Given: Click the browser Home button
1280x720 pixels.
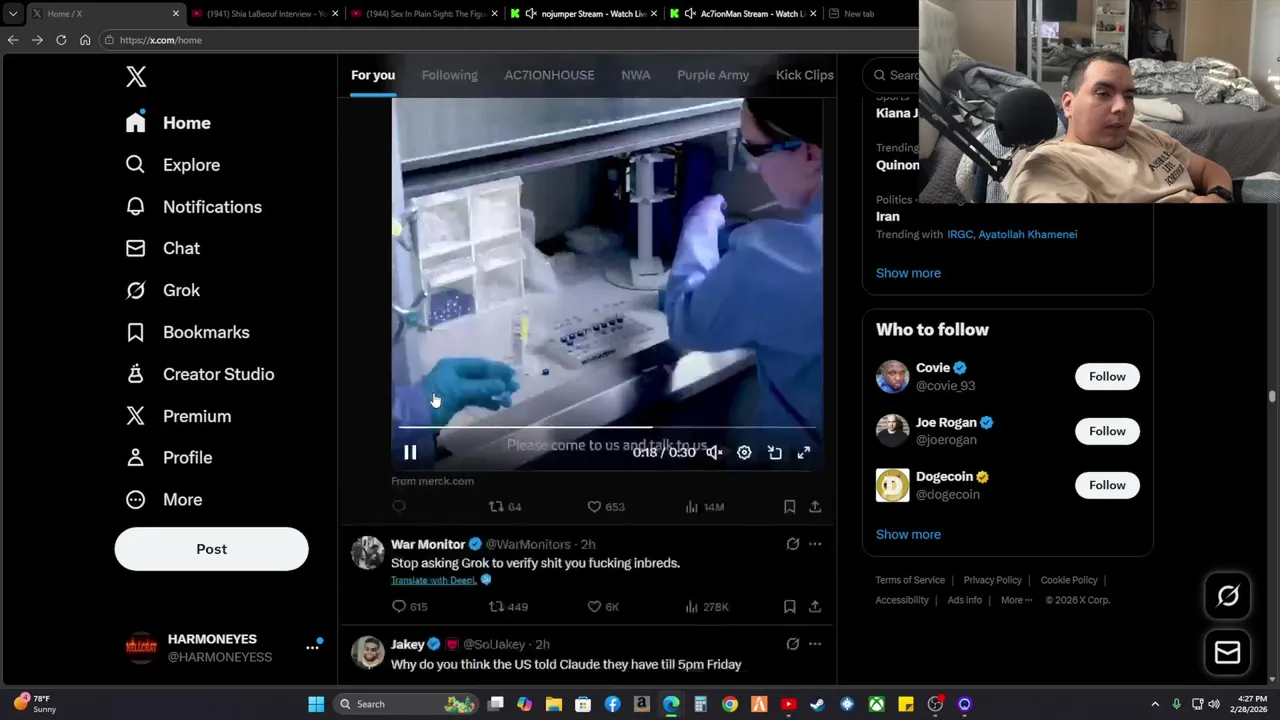Looking at the screenshot, I should click(85, 40).
